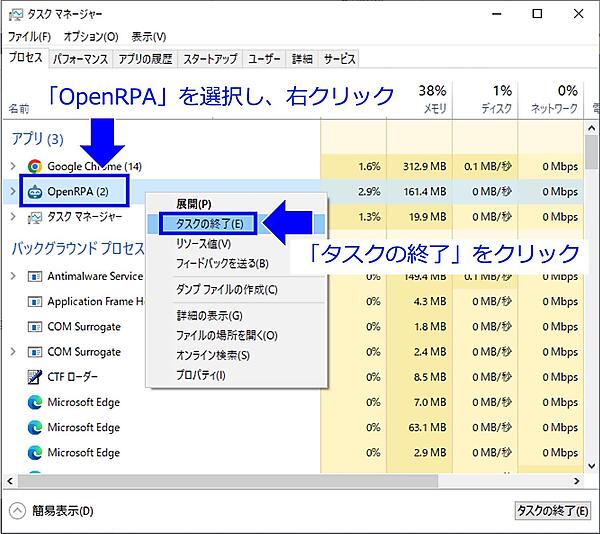Minimize the Task Manager window
This screenshot has height=534, width=600.
pyautogui.click(x=497, y=14)
